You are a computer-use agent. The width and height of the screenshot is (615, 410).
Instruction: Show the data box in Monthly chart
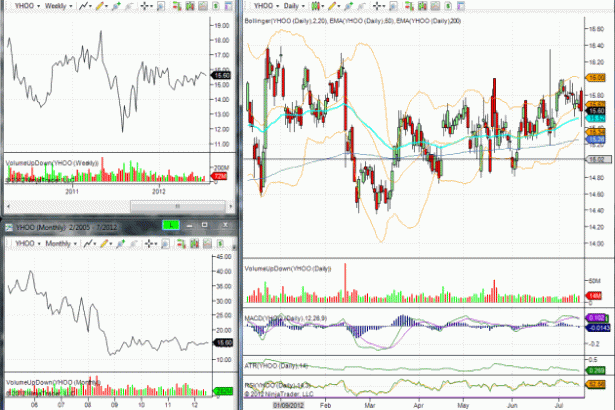(x=165, y=244)
